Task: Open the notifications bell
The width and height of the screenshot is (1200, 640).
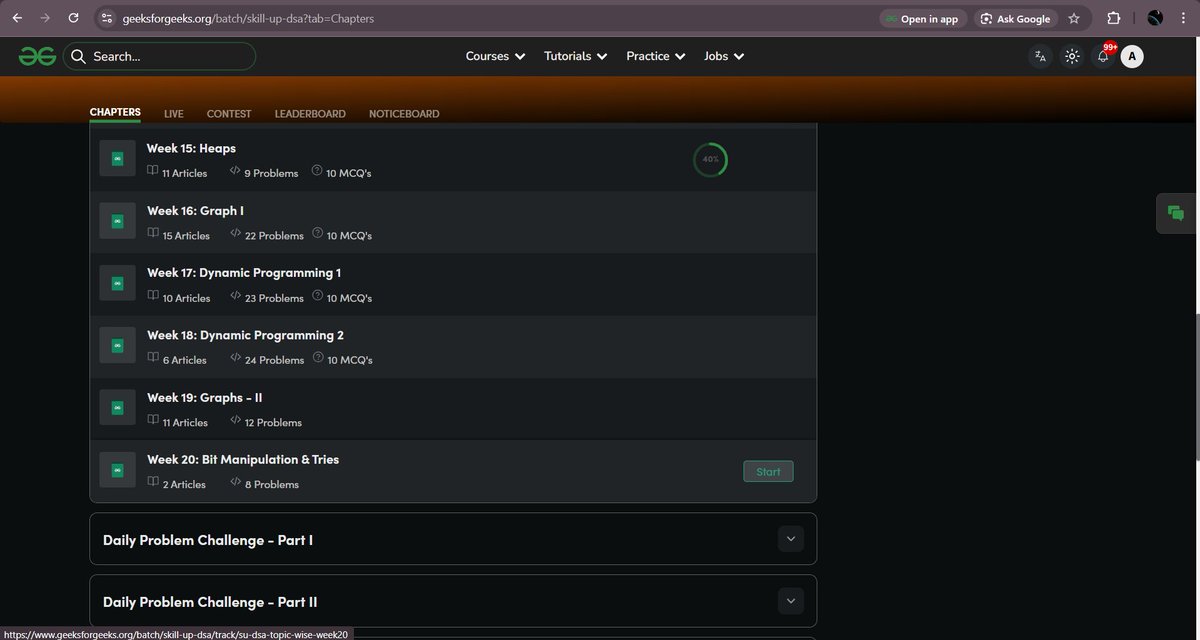Action: tap(1103, 57)
